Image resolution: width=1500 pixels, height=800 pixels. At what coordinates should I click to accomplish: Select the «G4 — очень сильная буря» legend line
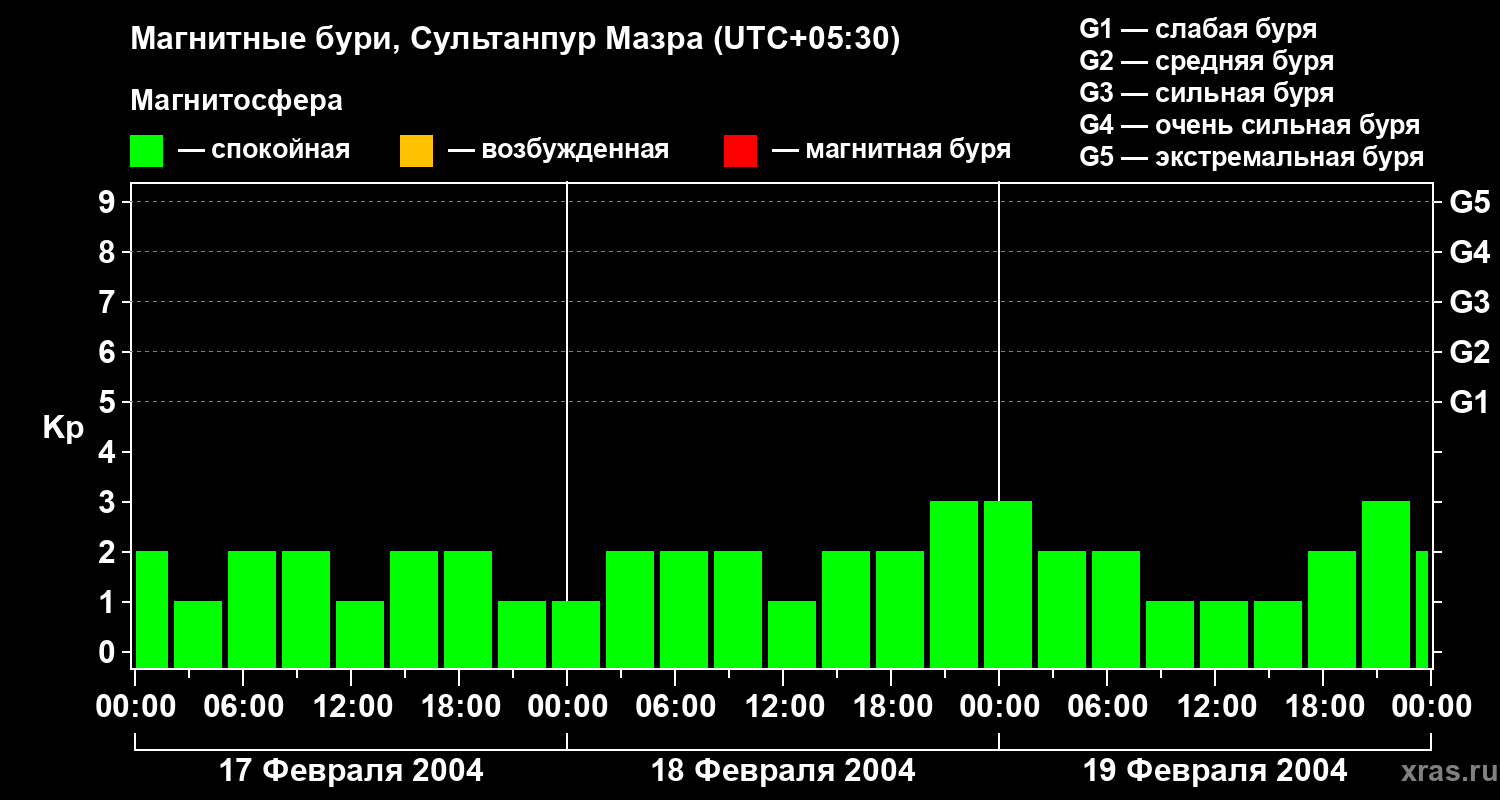coord(1250,125)
